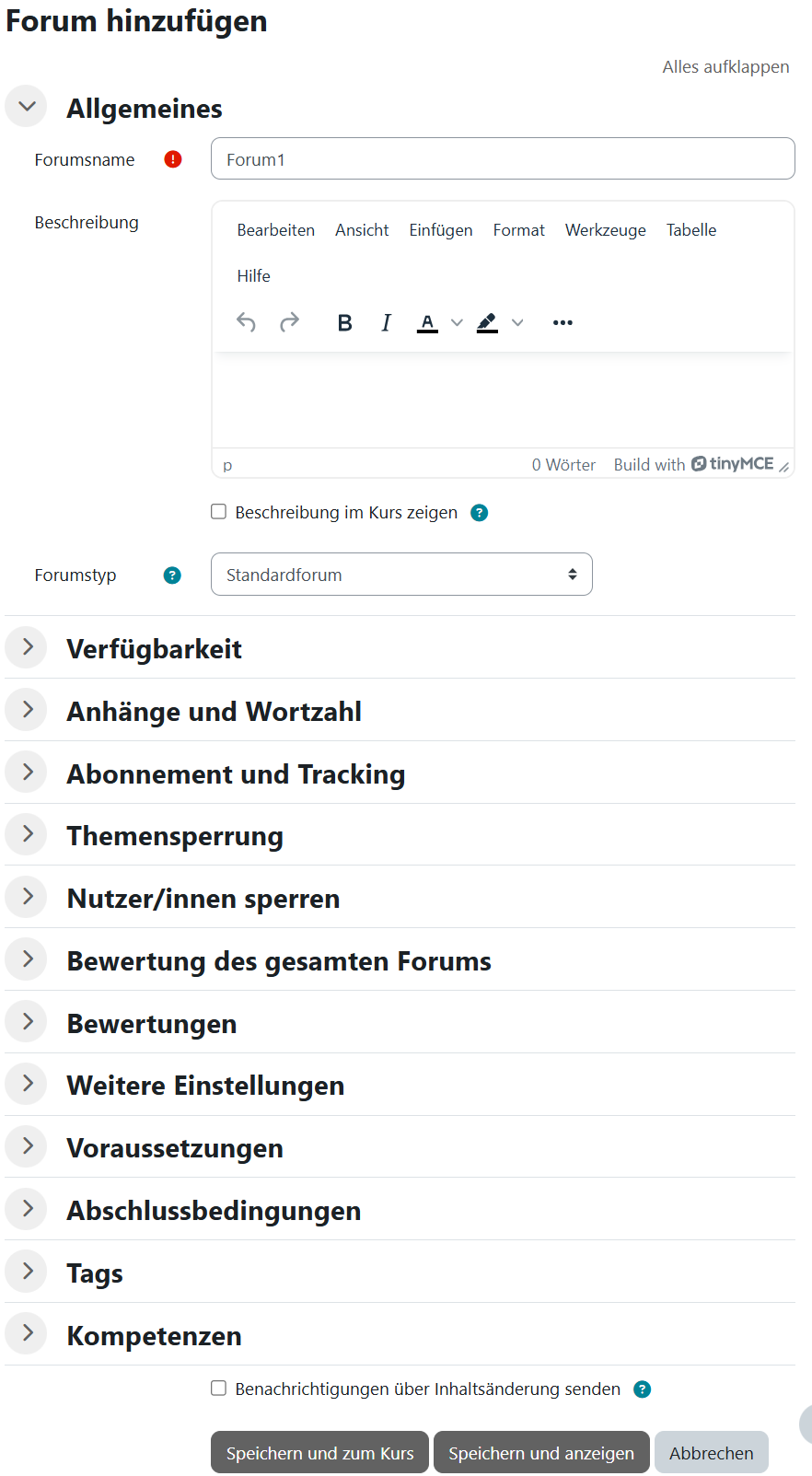This screenshot has height=1476, width=812.
Task: Expand the Weitere Einstellungen section
Action: point(27,1084)
